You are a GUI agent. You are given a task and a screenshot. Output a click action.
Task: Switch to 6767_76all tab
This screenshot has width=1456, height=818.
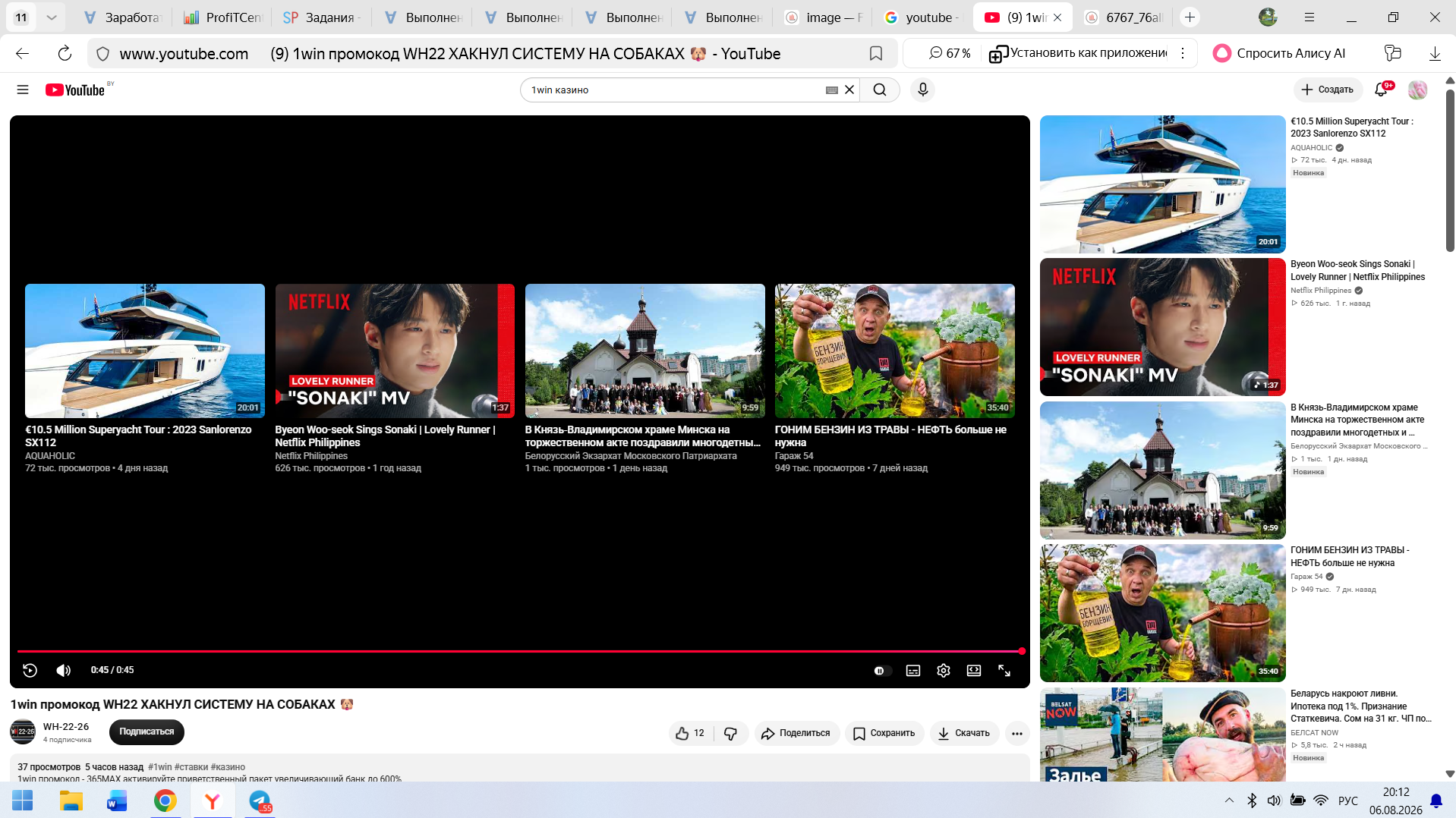[x=1124, y=17]
